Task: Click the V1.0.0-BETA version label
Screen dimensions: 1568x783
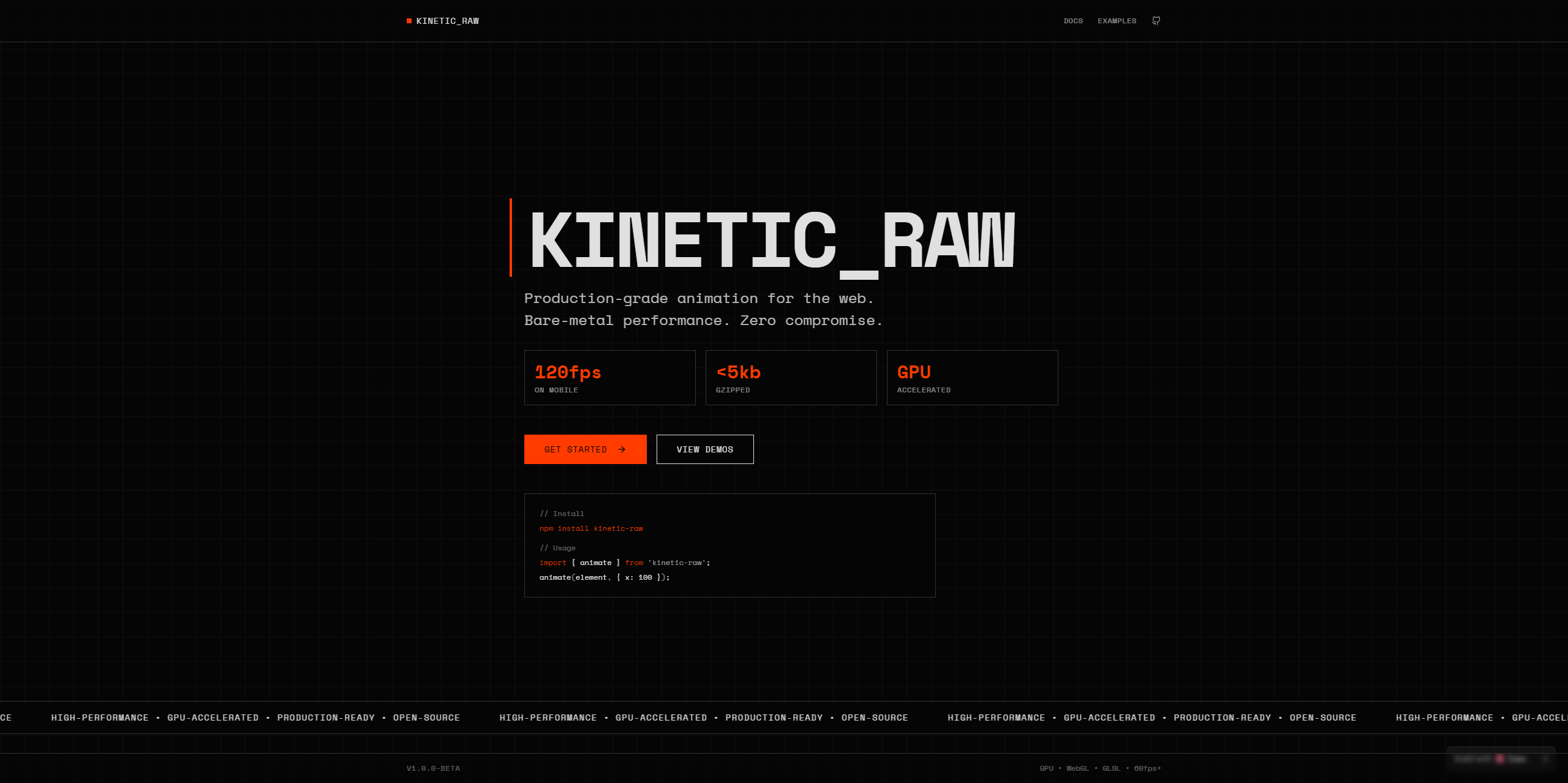Action: point(433,768)
